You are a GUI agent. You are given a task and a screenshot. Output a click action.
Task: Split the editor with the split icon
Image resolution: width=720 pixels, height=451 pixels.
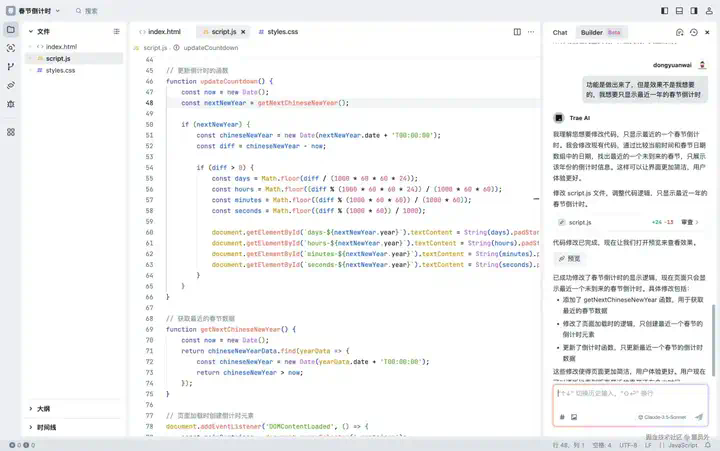click(x=517, y=32)
